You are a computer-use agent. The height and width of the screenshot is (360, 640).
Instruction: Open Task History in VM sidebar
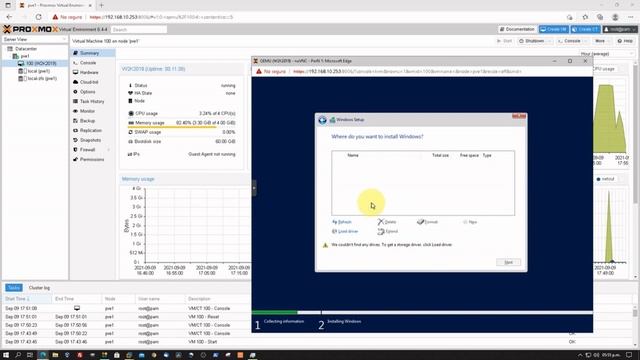(x=92, y=101)
